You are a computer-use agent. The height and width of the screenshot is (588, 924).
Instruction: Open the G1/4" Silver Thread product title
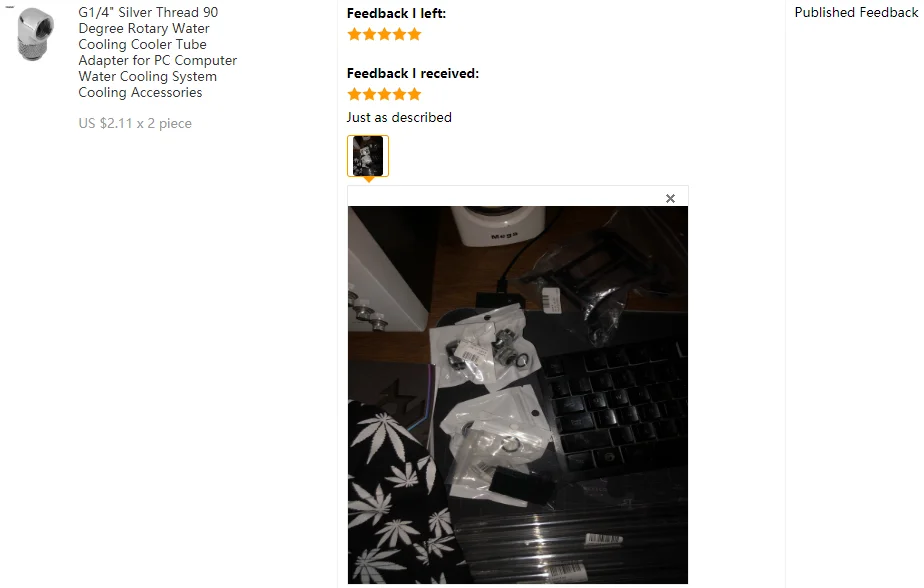[157, 52]
